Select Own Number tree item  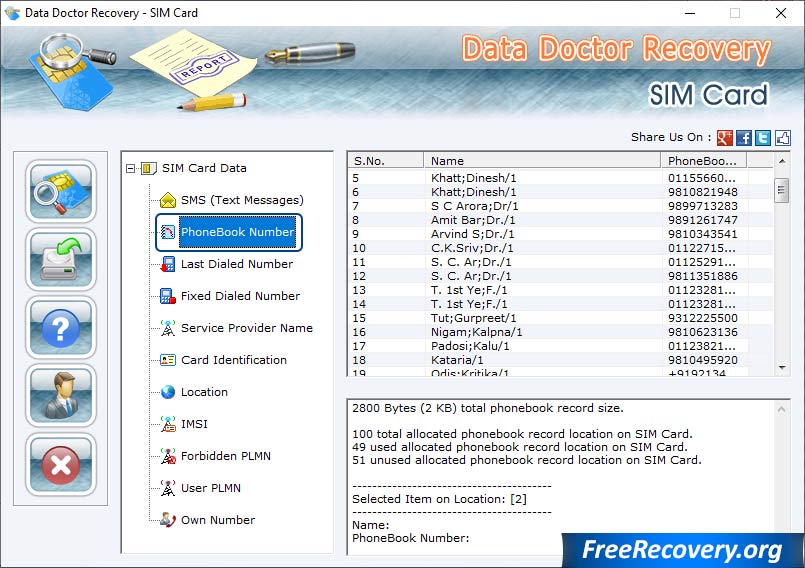click(218, 520)
